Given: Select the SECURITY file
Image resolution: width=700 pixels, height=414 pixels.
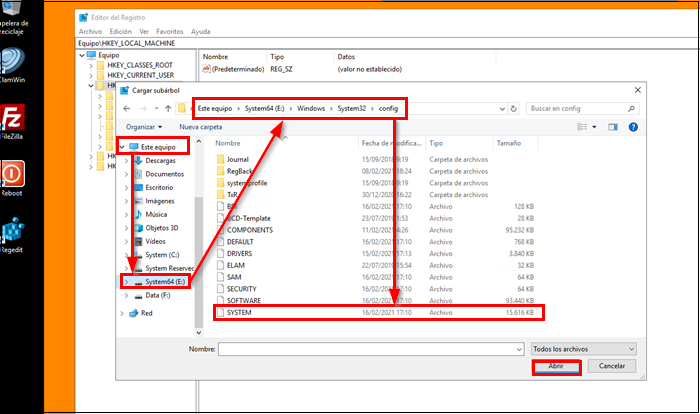Looking at the screenshot, I should [x=242, y=289].
